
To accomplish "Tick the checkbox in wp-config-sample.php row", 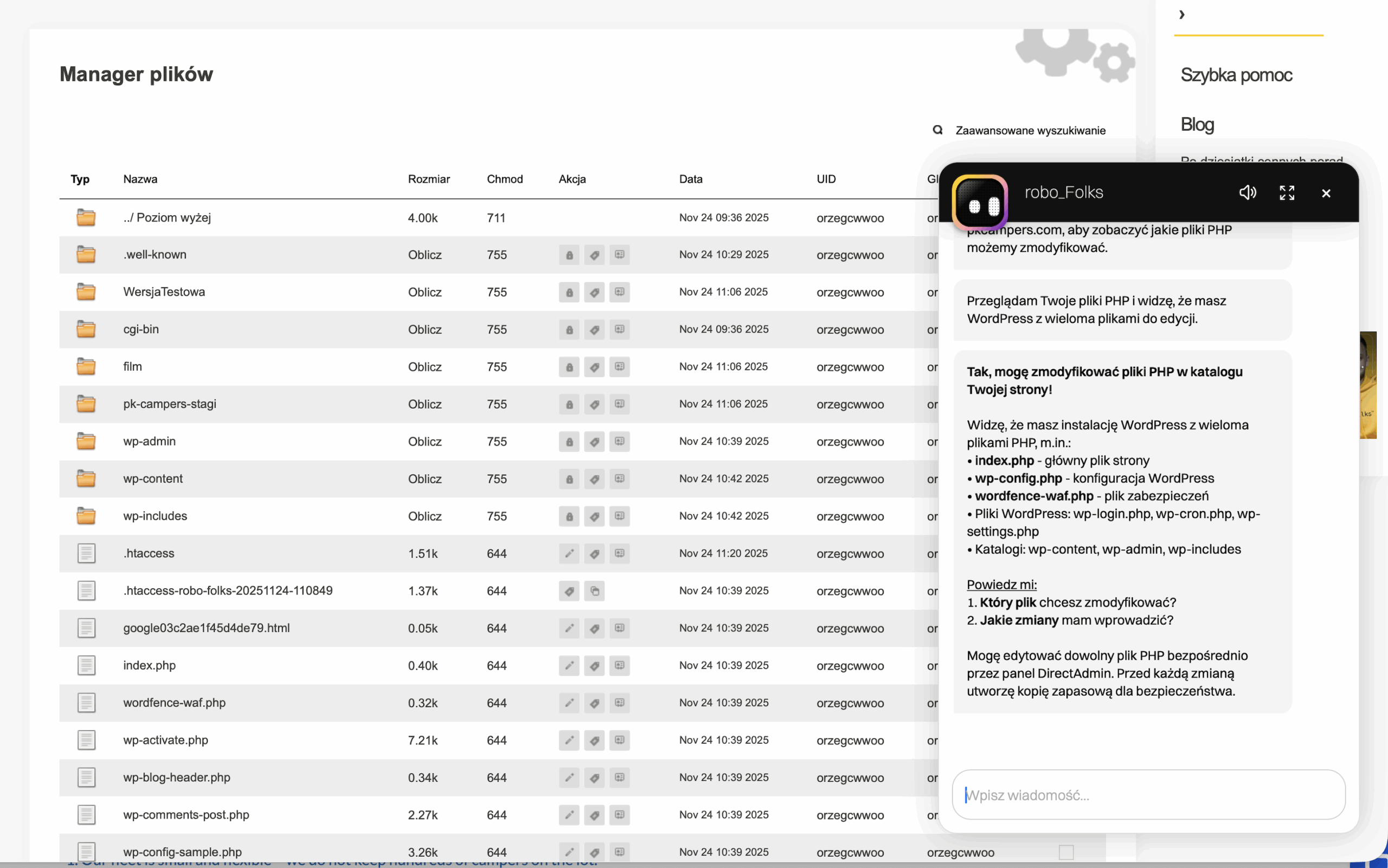I will tap(1066, 852).
